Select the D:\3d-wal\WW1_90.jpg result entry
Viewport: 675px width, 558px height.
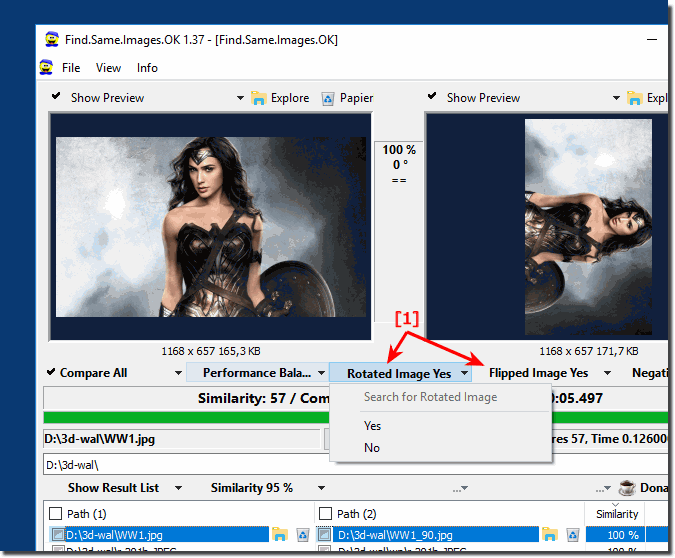click(x=436, y=535)
